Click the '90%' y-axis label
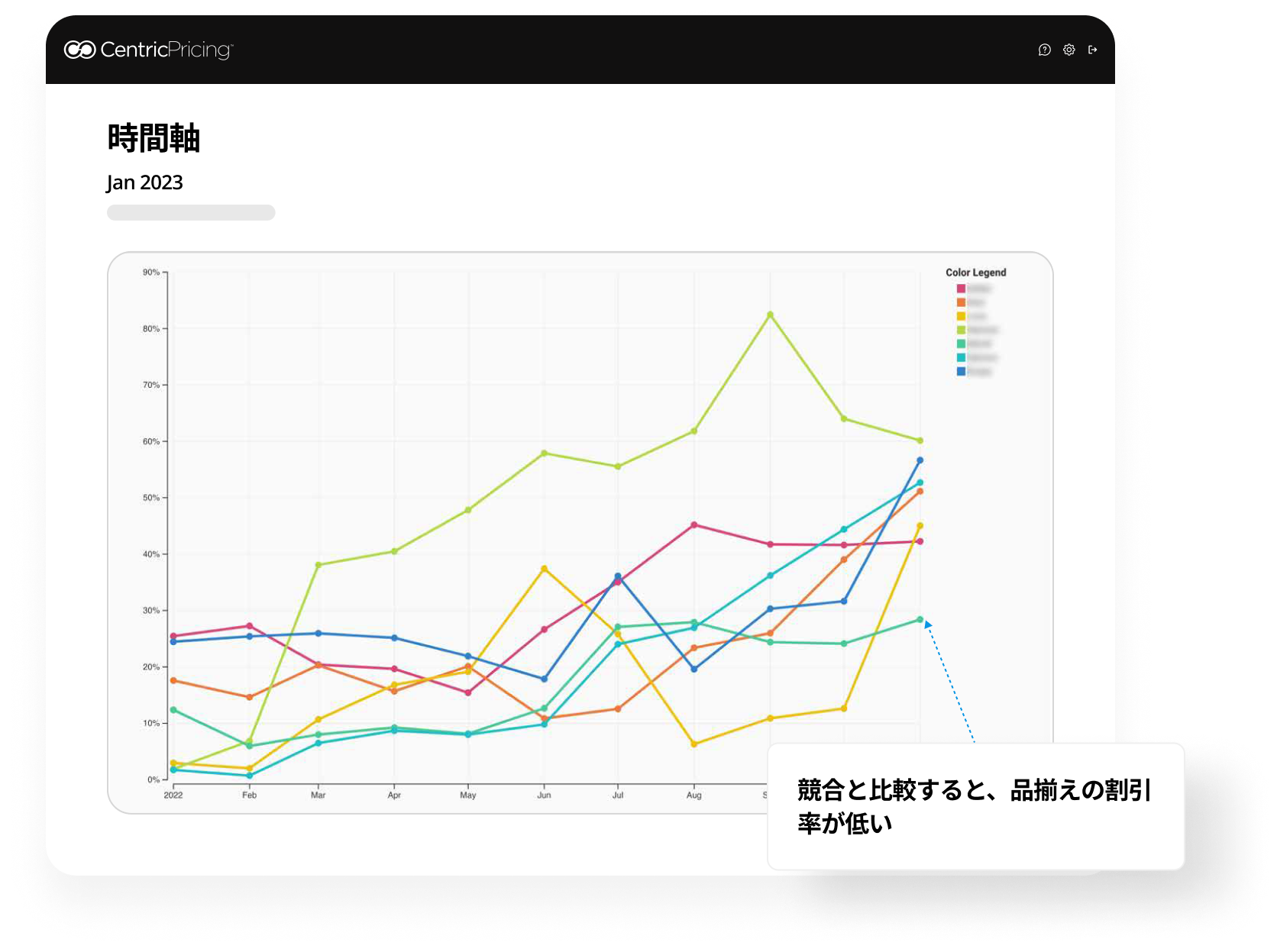 pyautogui.click(x=151, y=273)
